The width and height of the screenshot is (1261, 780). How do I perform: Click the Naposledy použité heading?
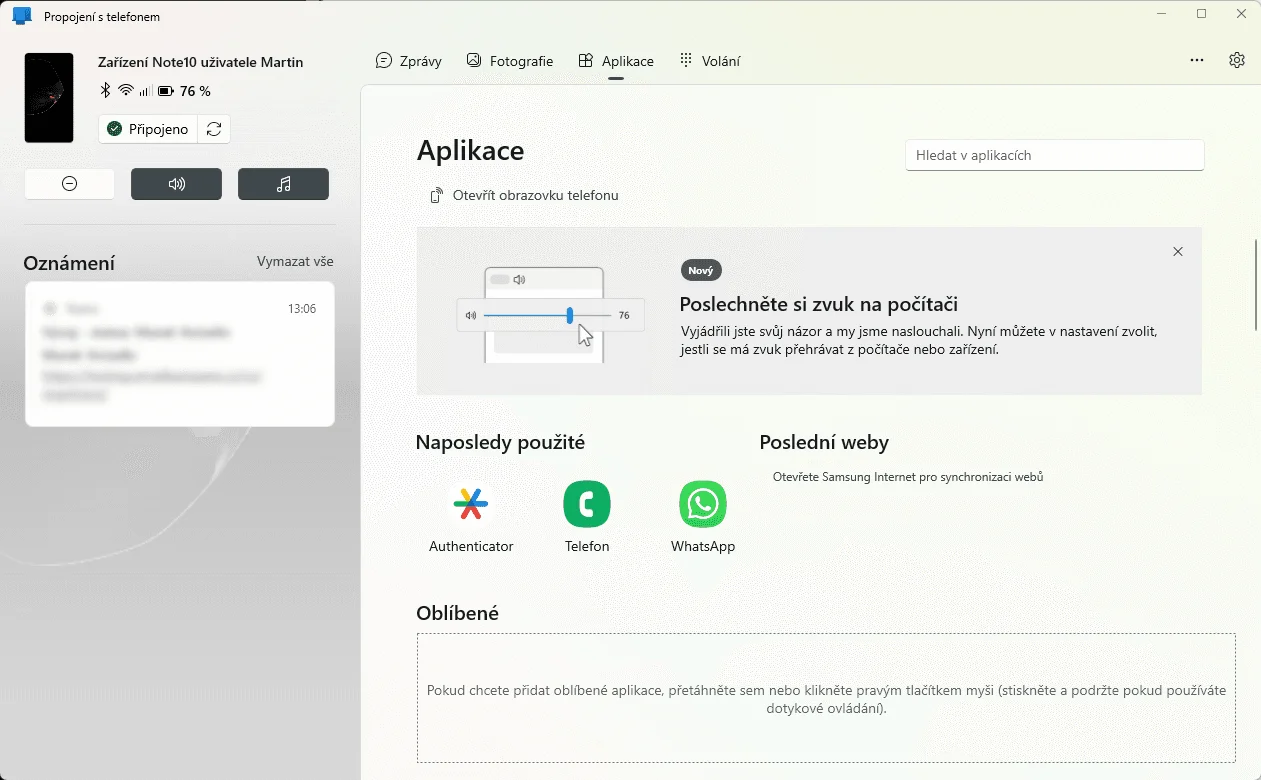(x=500, y=442)
